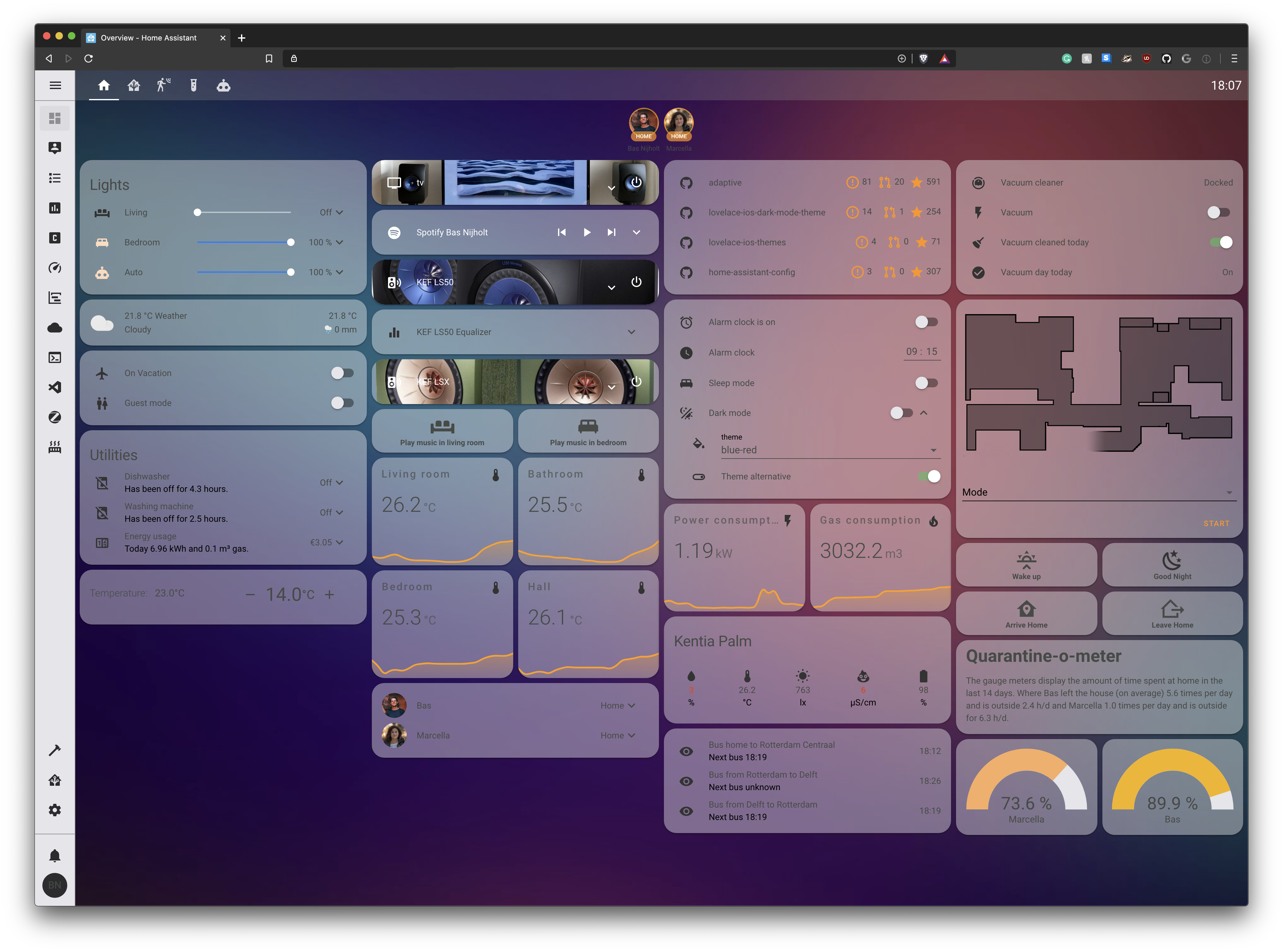Click the adaptive GitHub repository icon
1283x952 pixels.
click(686, 183)
